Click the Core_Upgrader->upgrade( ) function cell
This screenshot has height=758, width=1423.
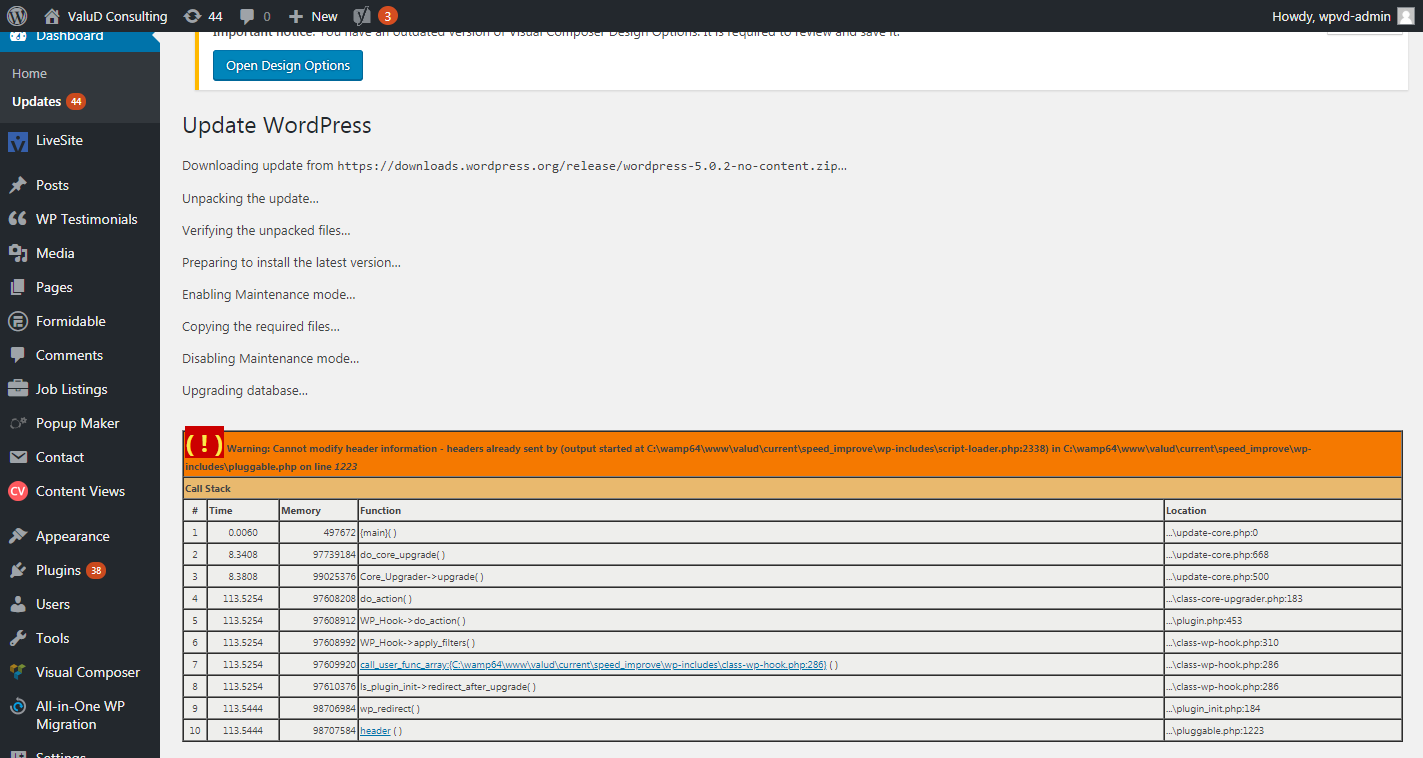point(760,577)
